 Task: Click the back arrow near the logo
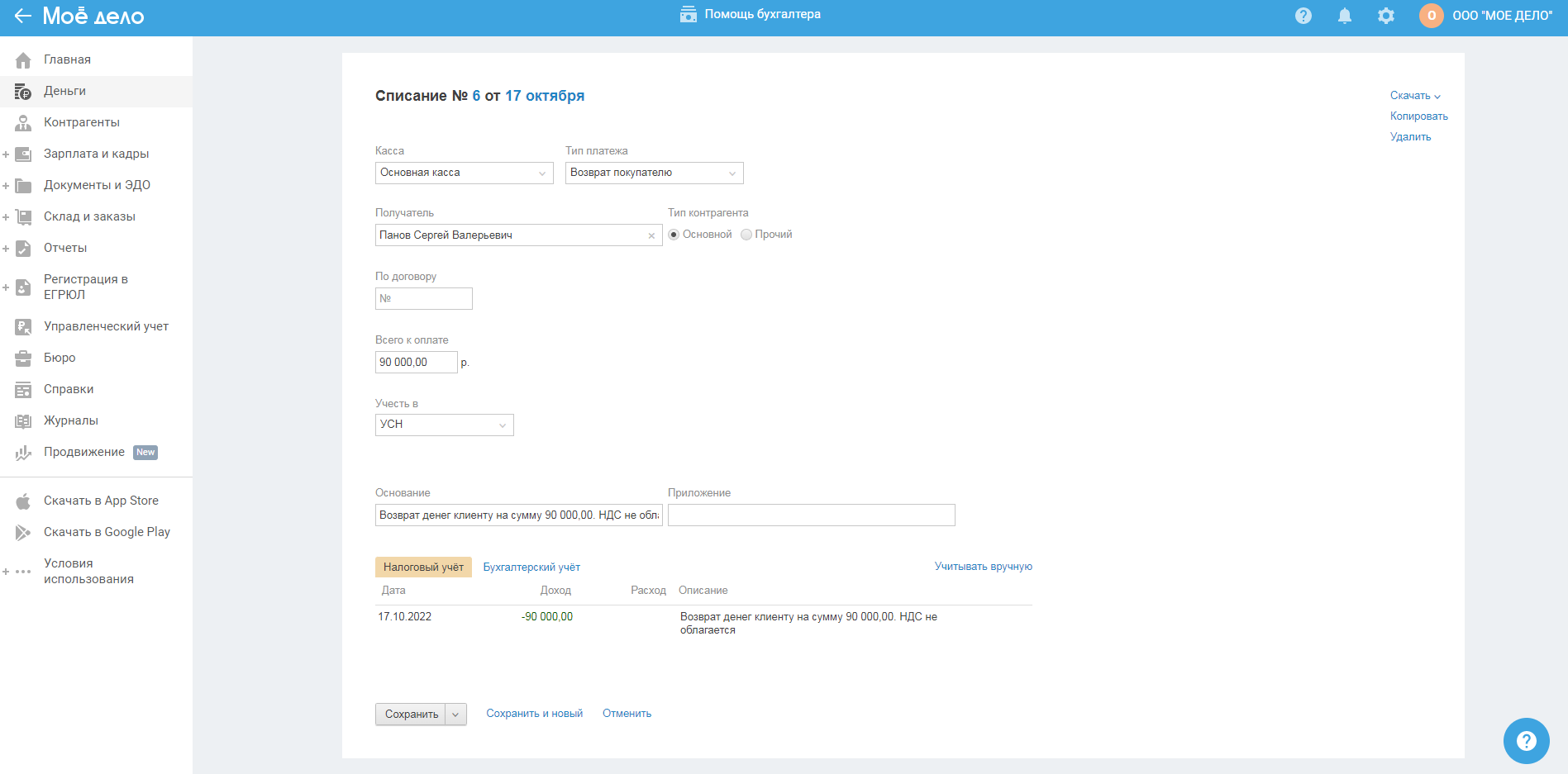[x=22, y=16]
